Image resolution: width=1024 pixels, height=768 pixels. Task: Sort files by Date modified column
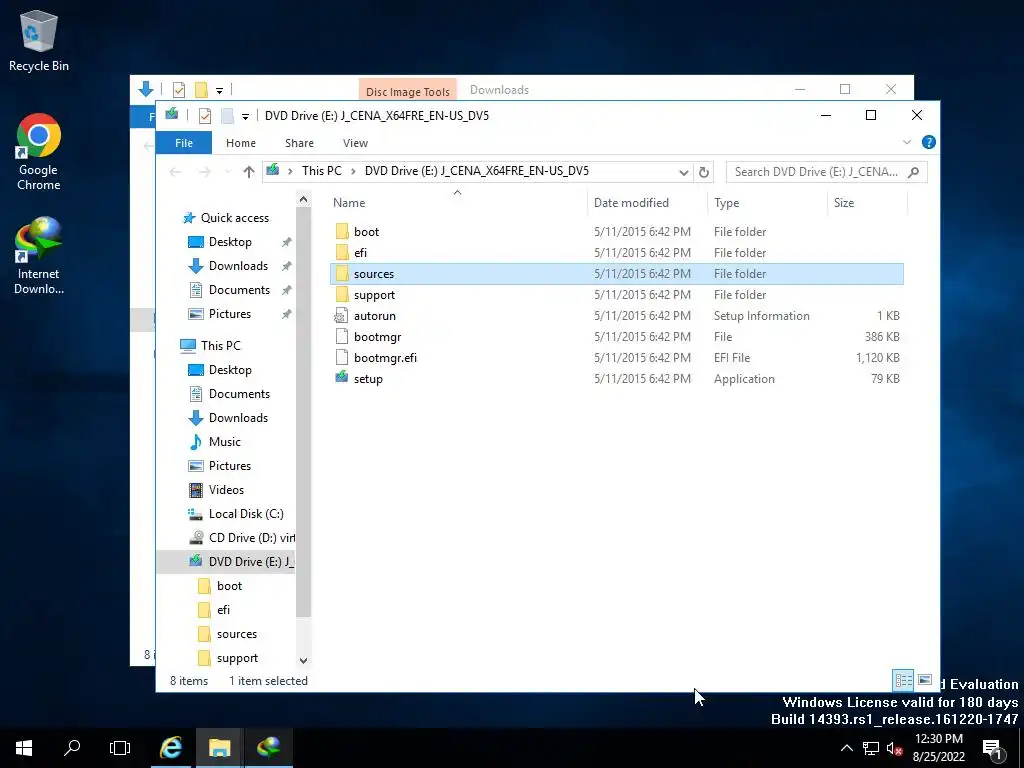(x=631, y=203)
